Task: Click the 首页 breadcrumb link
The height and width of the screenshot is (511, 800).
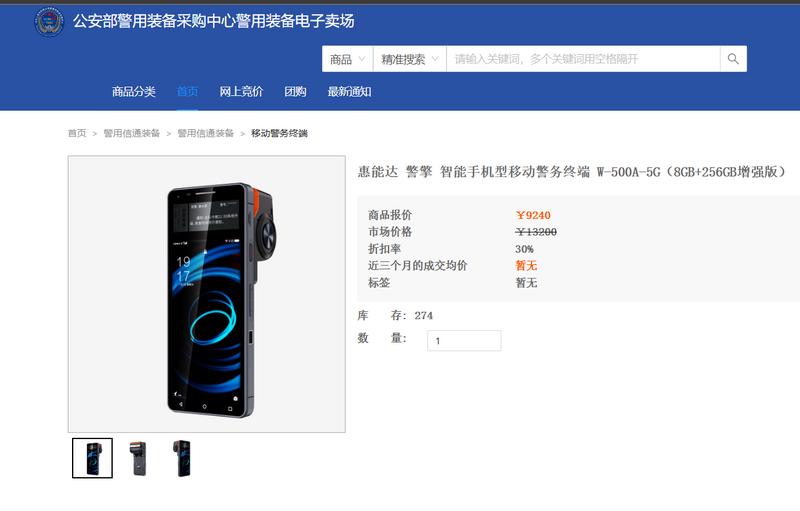Action: (x=77, y=133)
